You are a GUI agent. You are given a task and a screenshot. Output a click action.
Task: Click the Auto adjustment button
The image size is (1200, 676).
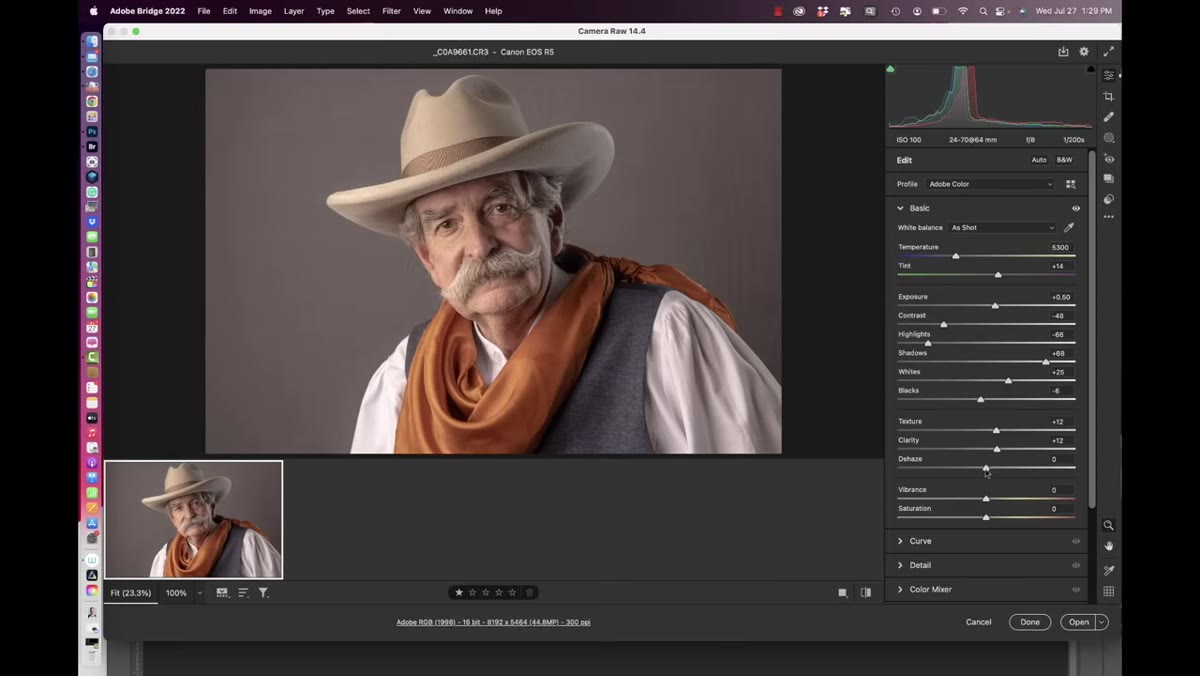pyautogui.click(x=1039, y=160)
